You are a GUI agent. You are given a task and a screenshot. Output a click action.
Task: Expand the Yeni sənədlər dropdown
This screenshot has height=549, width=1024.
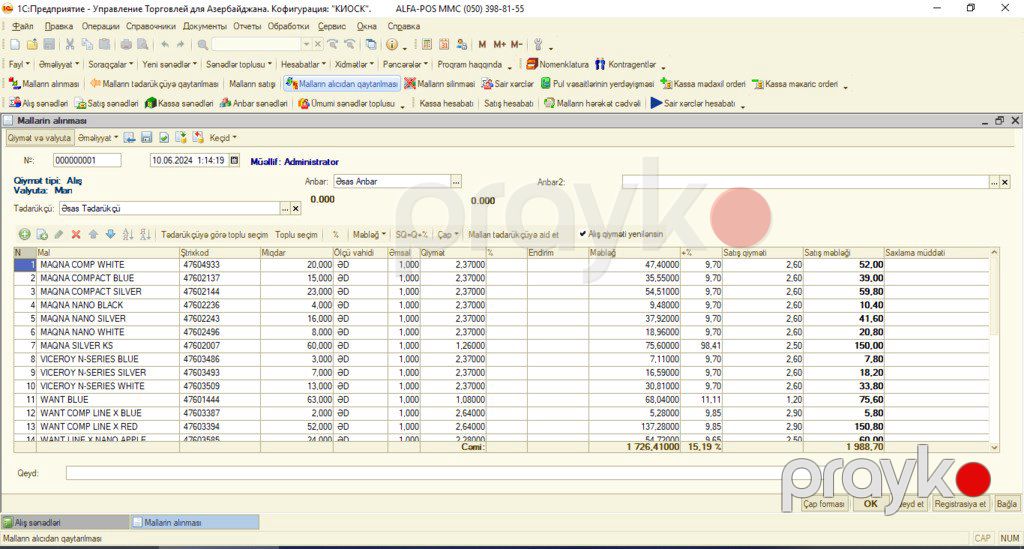(x=170, y=65)
